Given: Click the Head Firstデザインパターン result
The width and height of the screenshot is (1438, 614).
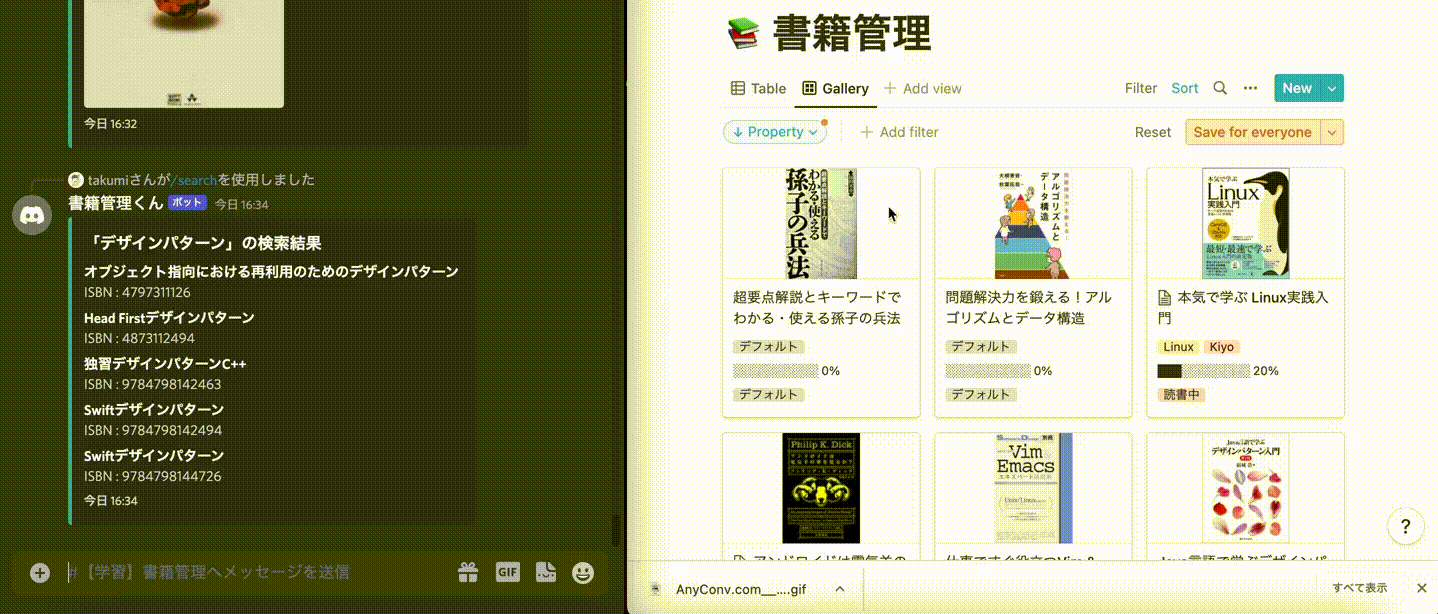Looking at the screenshot, I should (x=169, y=318).
